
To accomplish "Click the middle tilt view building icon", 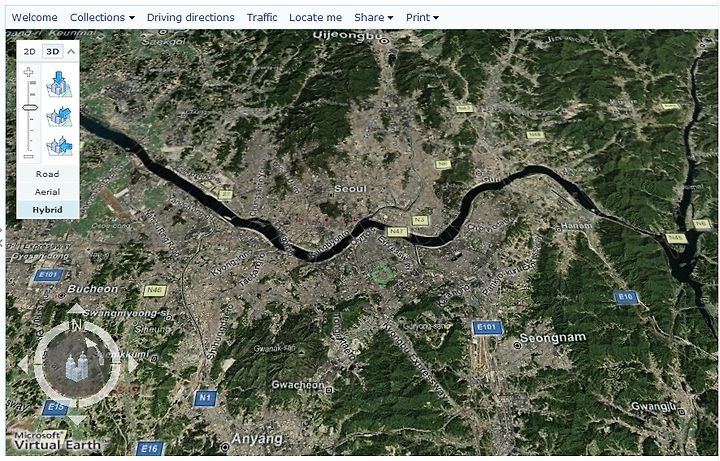I will (x=59, y=116).
